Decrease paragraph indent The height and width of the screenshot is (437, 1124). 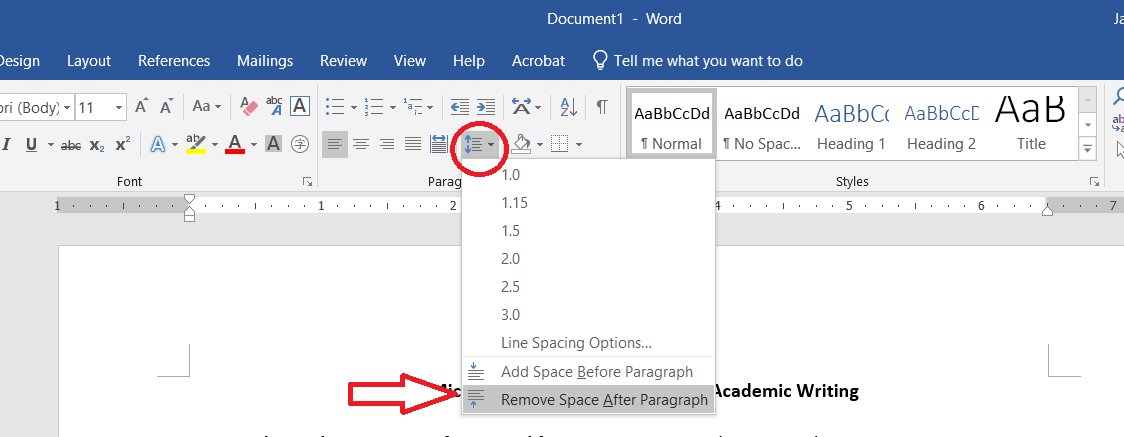coord(459,107)
